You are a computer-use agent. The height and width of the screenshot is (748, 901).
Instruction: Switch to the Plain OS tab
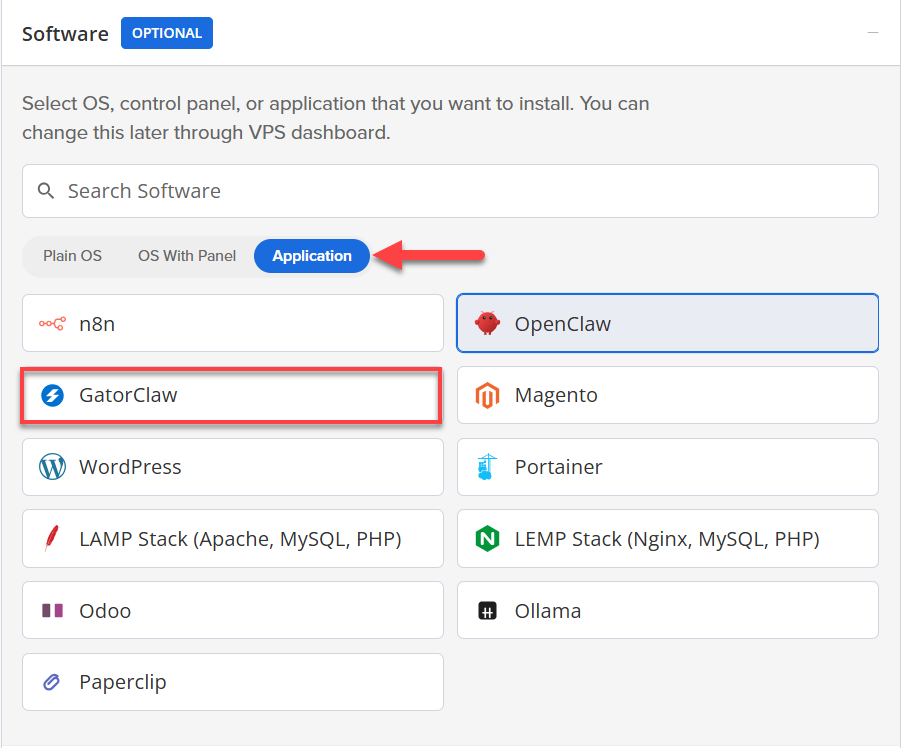click(x=72, y=256)
